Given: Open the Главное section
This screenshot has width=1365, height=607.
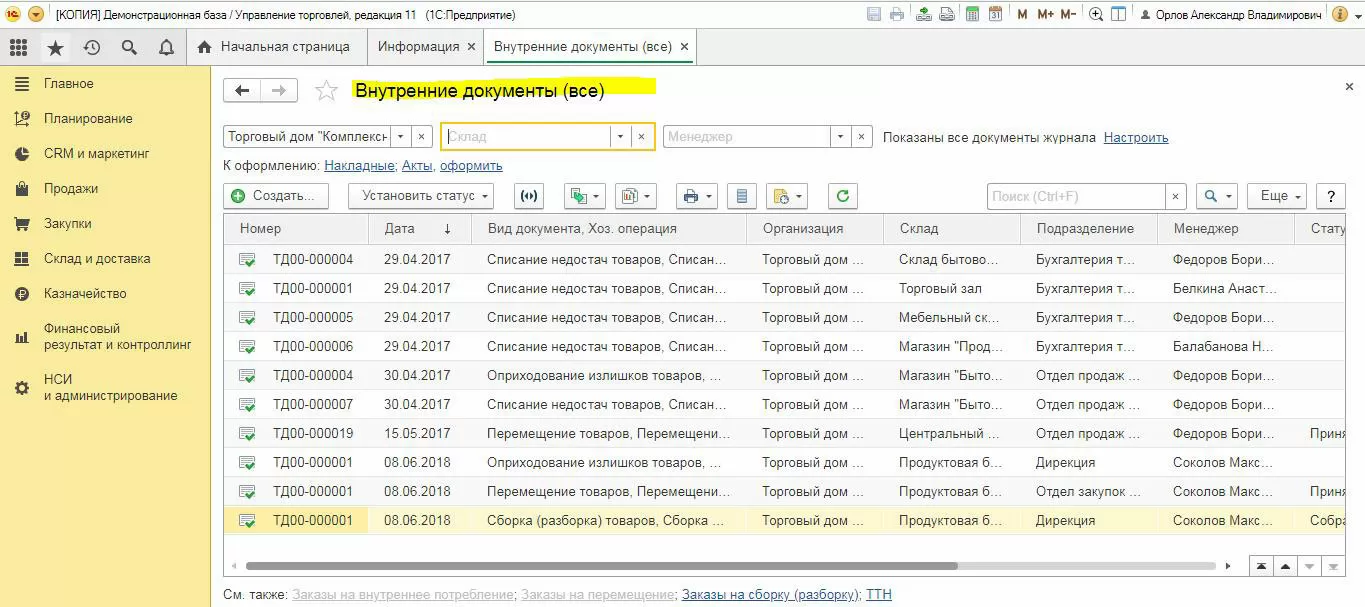Looking at the screenshot, I should tap(68, 84).
